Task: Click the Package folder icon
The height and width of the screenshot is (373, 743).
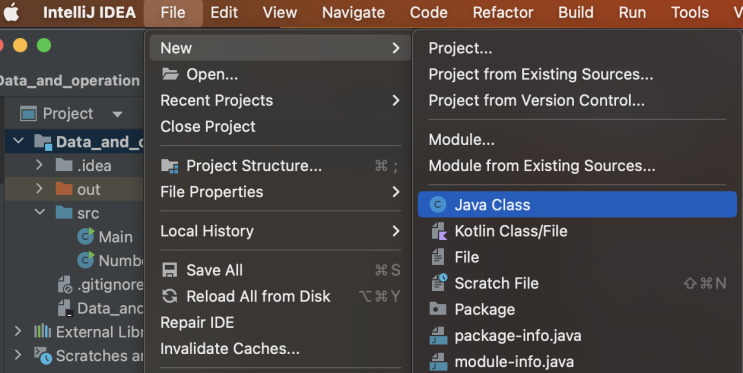Action: click(438, 309)
